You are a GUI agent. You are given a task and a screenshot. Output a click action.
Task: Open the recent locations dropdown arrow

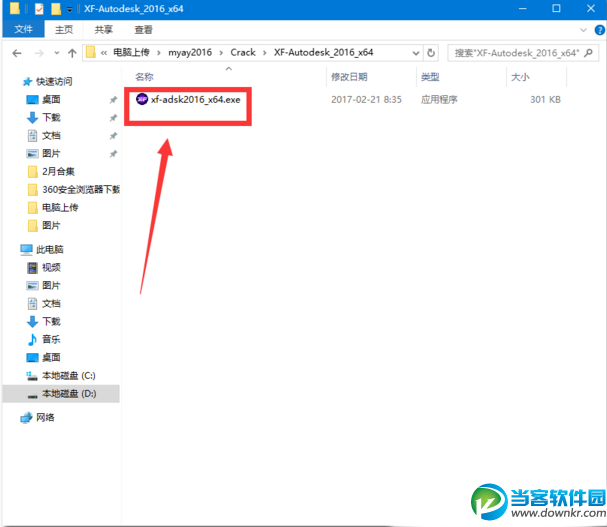click(x=57, y=53)
